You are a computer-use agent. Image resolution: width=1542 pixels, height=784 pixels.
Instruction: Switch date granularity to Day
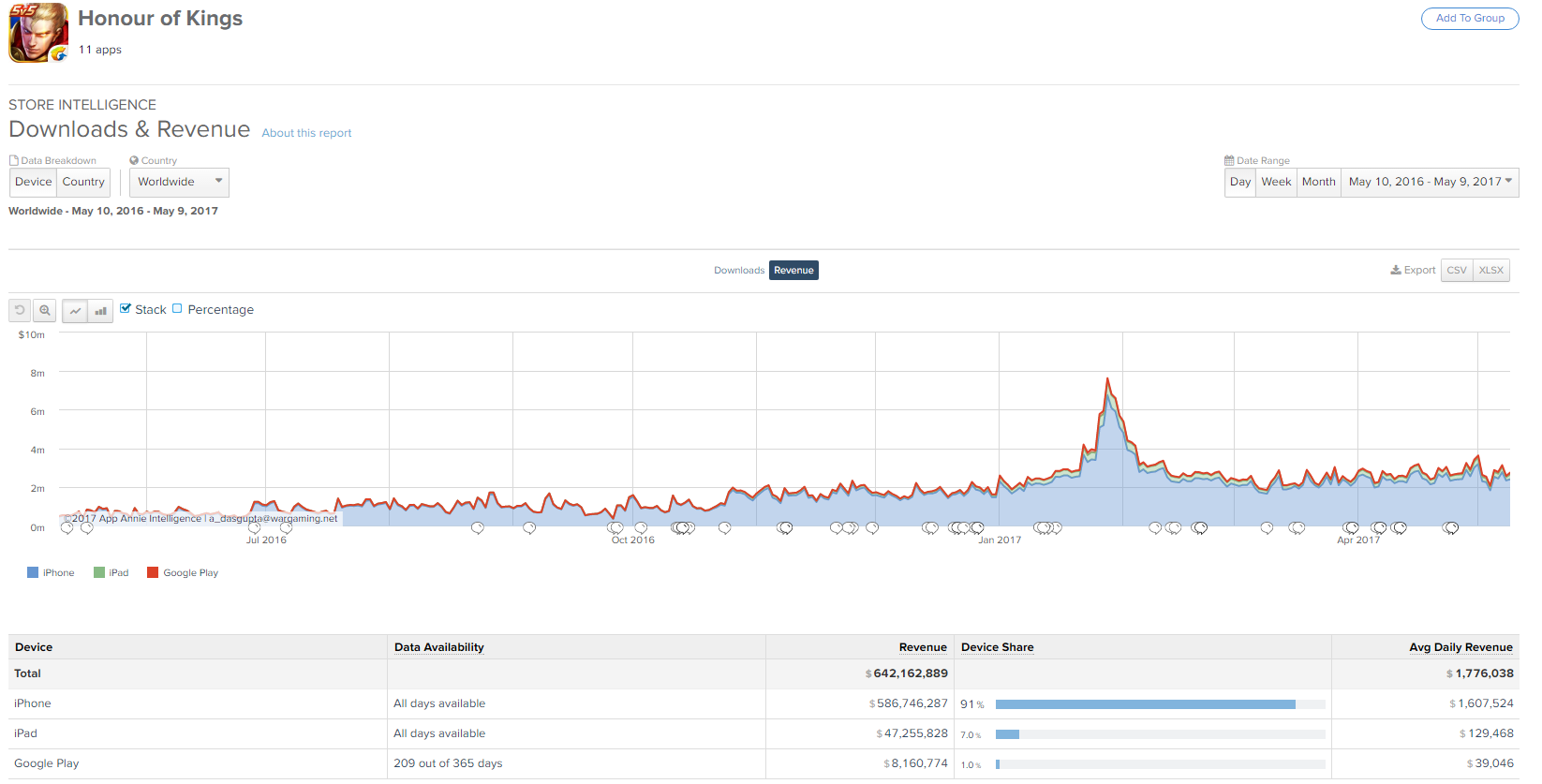pos(1240,182)
